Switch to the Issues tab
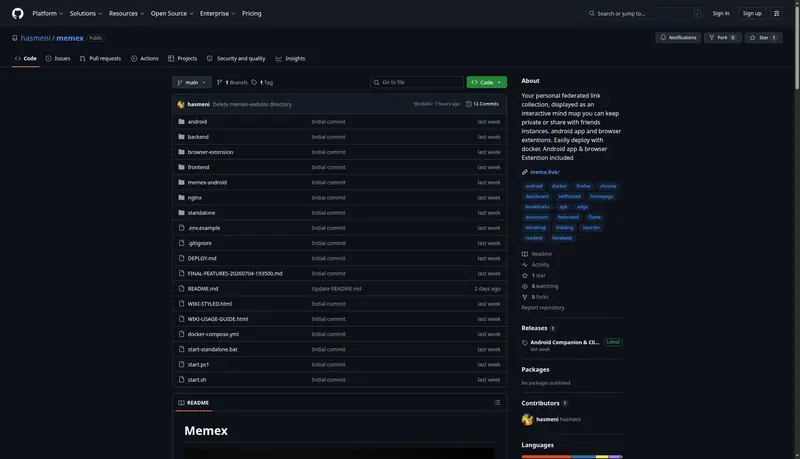 click(58, 59)
